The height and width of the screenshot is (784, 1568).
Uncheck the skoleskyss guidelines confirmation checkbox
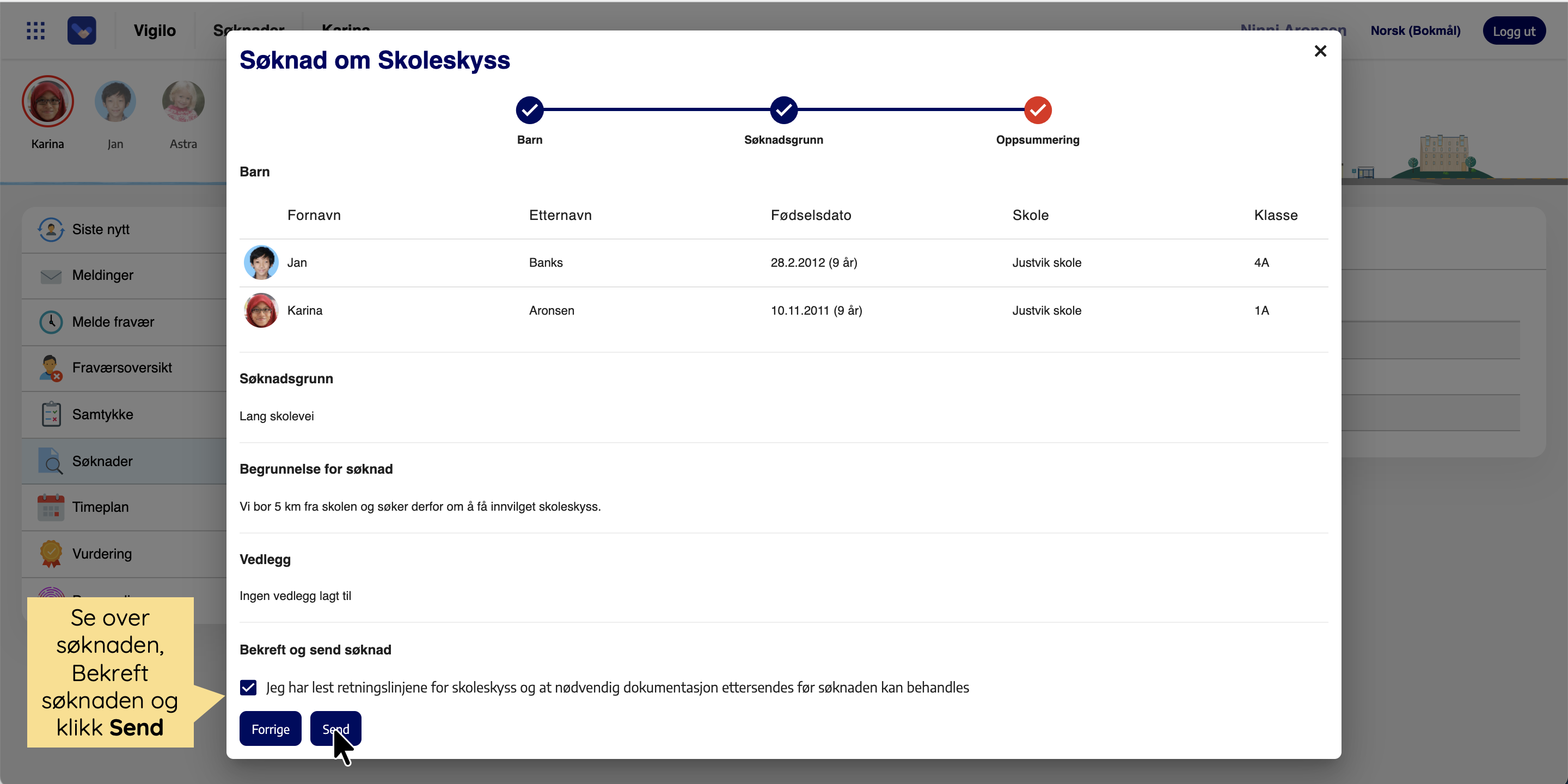pos(248,688)
